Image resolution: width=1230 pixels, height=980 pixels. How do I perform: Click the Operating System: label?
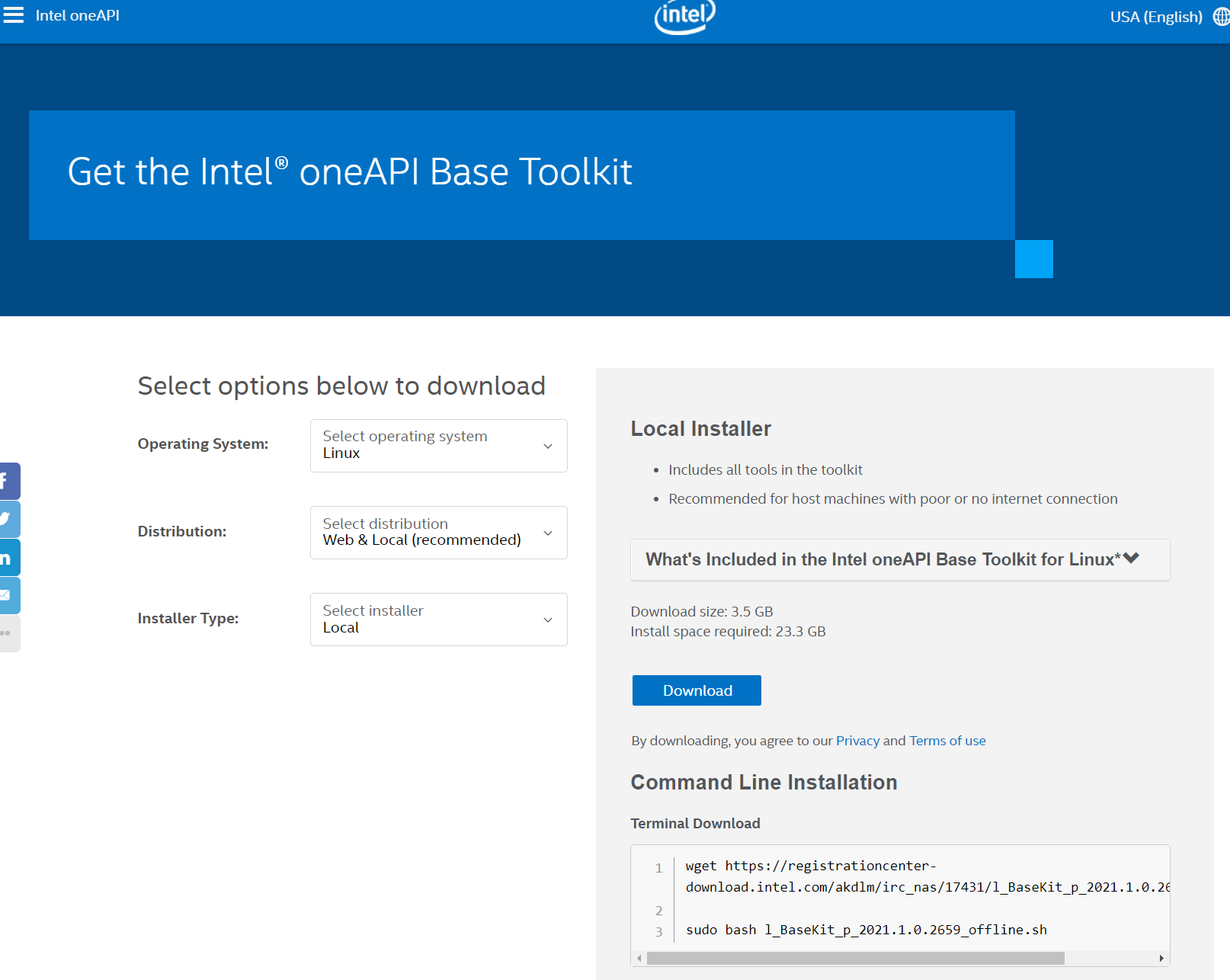pos(203,444)
